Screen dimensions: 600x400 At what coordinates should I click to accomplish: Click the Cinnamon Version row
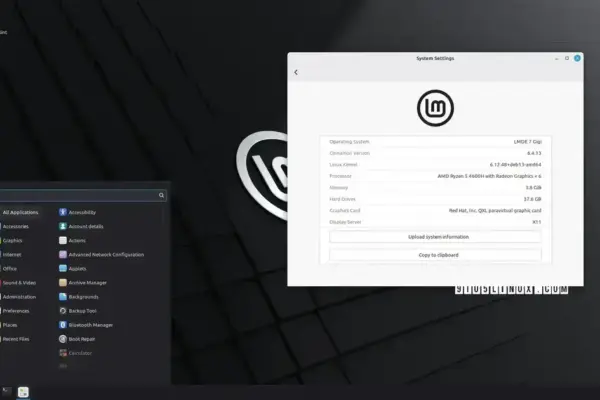pos(435,153)
